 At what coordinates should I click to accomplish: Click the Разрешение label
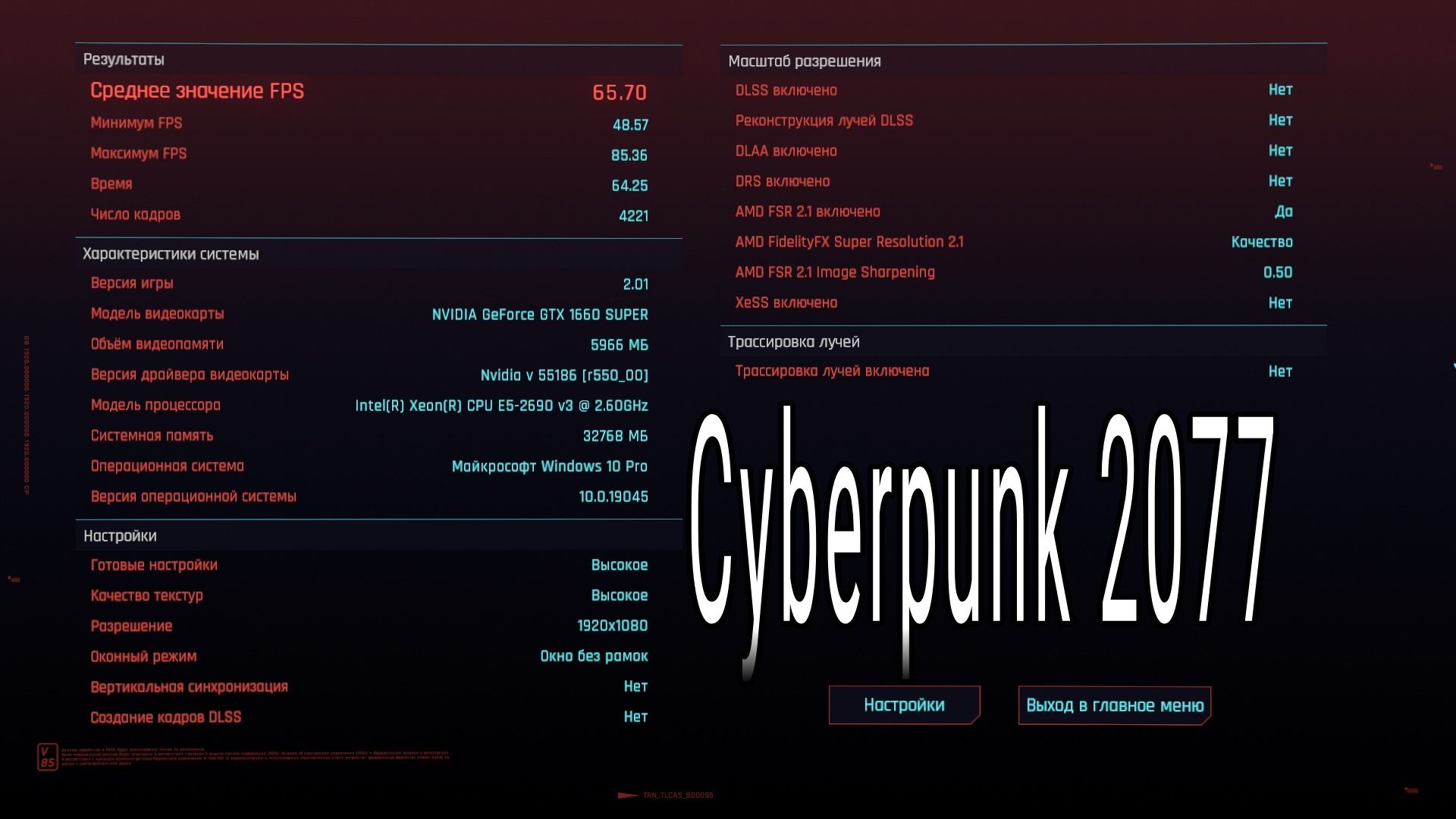tap(131, 626)
